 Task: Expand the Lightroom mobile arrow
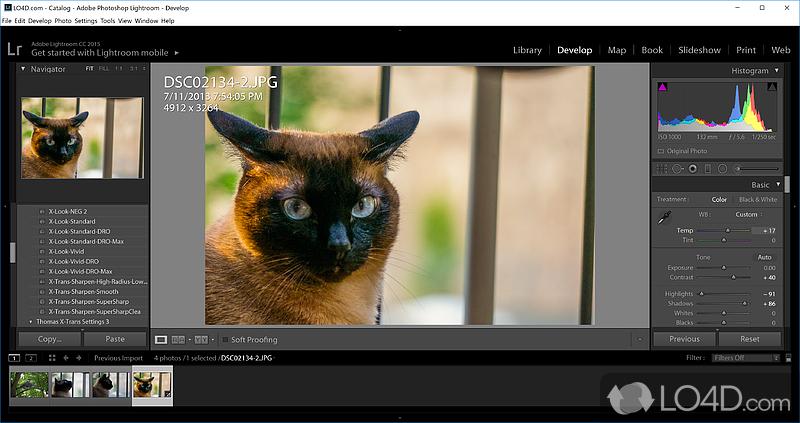click(177, 53)
